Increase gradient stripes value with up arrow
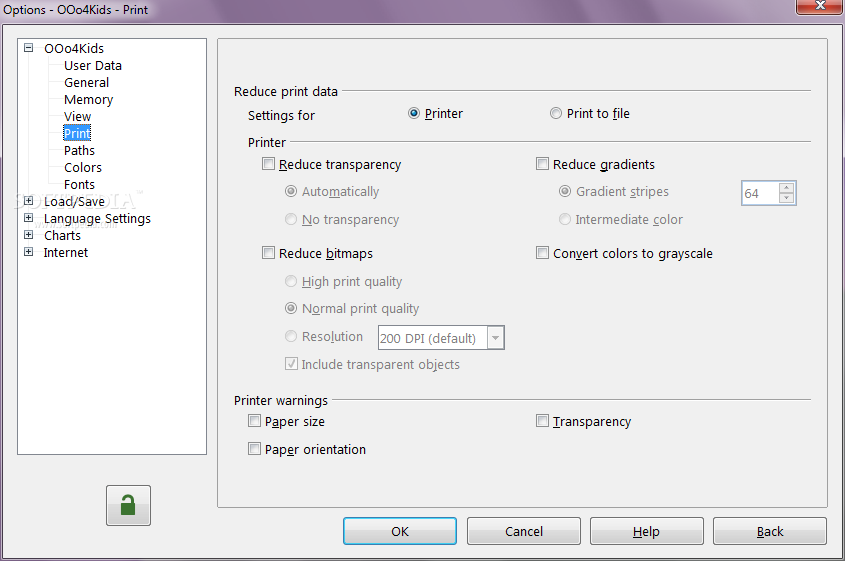Screen dimensions: 845x561 pyautogui.click(x=787, y=188)
